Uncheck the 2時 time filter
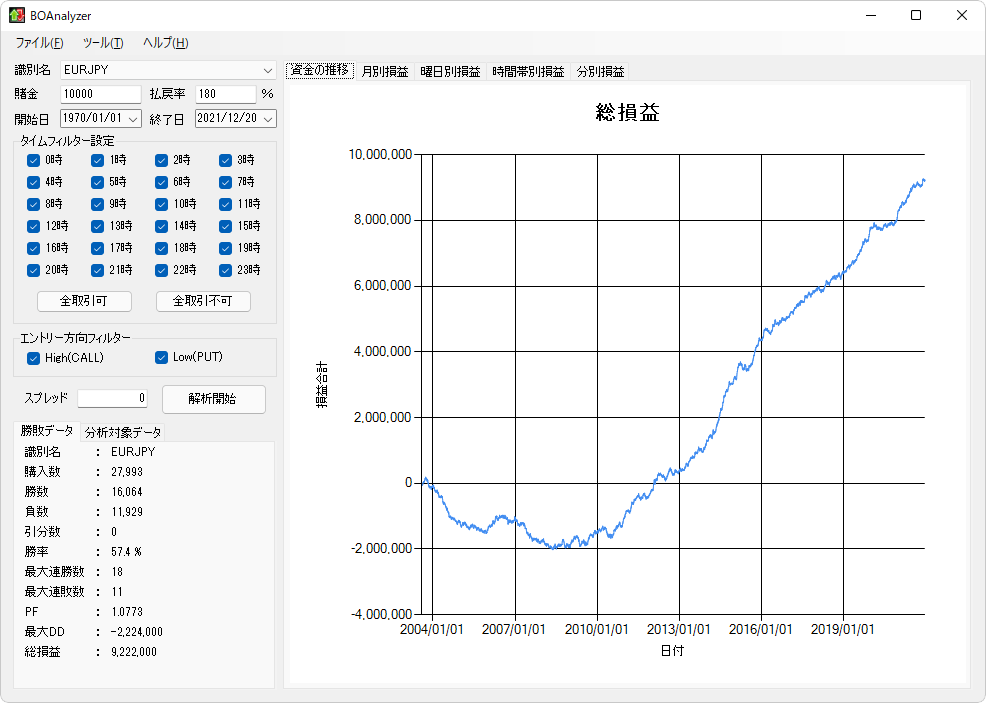 162,160
